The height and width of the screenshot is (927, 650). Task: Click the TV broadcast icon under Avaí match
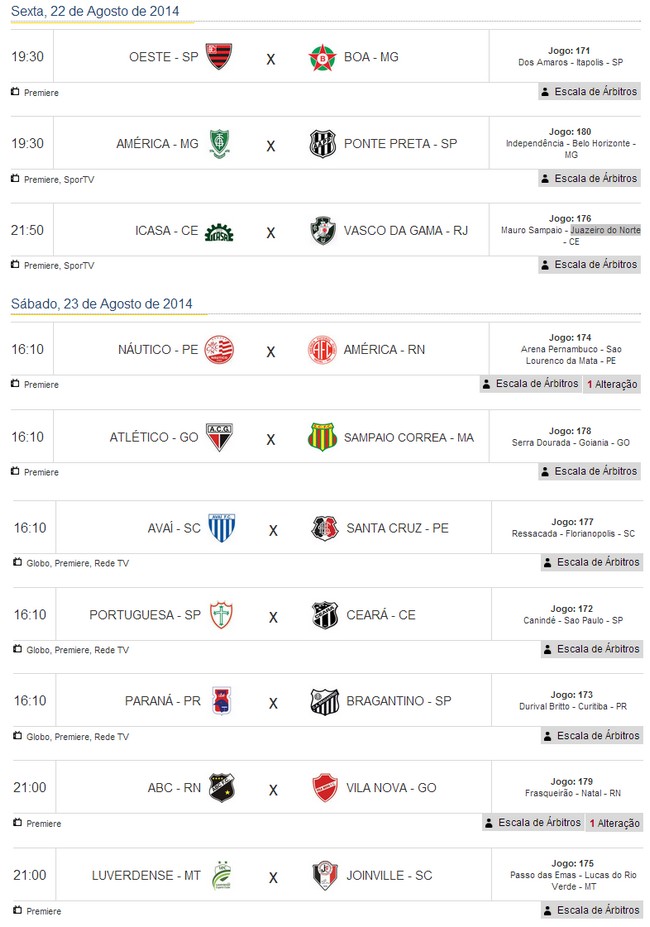click(17, 563)
